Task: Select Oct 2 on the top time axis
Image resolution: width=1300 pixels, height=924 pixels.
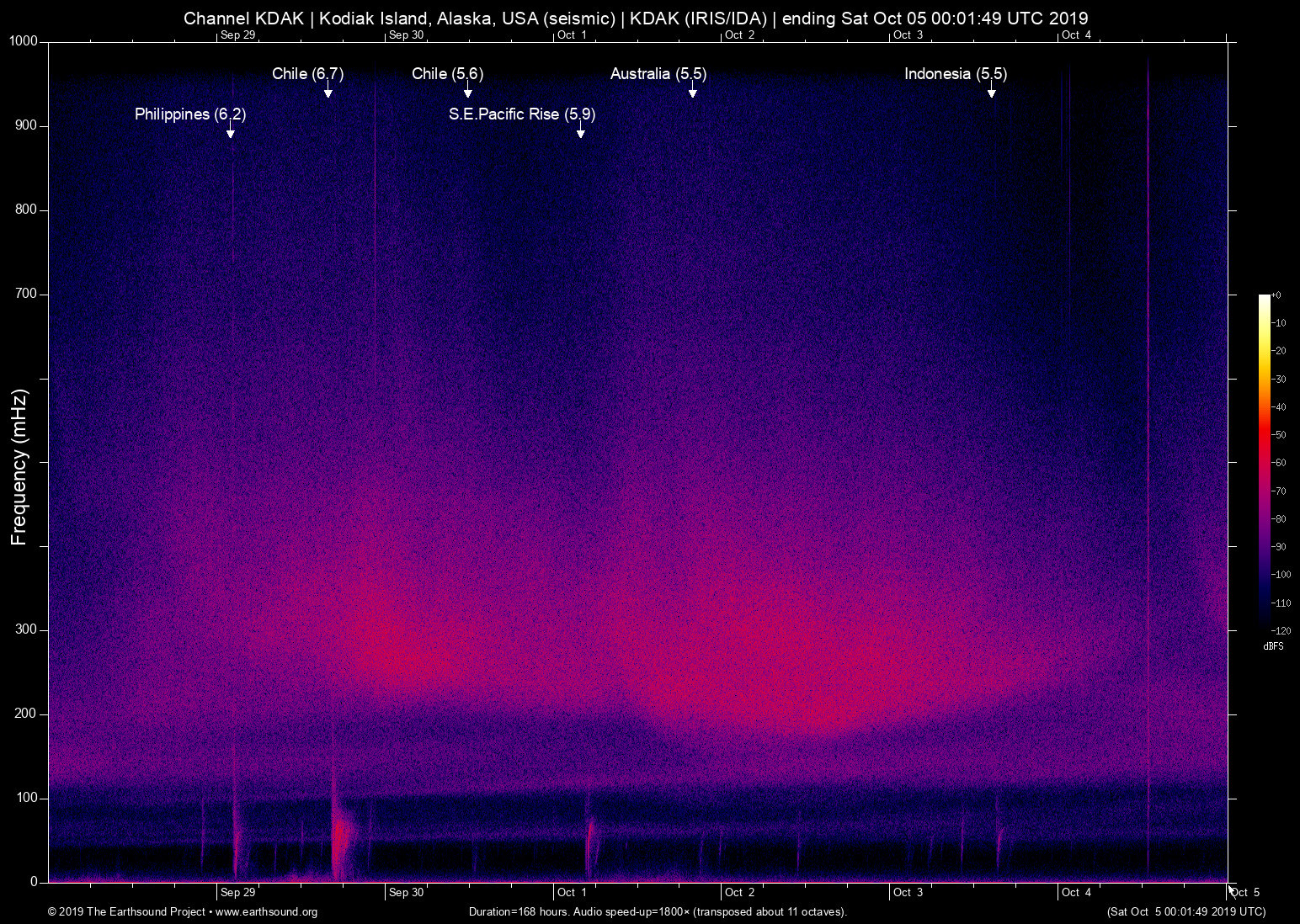Action: 740,35
